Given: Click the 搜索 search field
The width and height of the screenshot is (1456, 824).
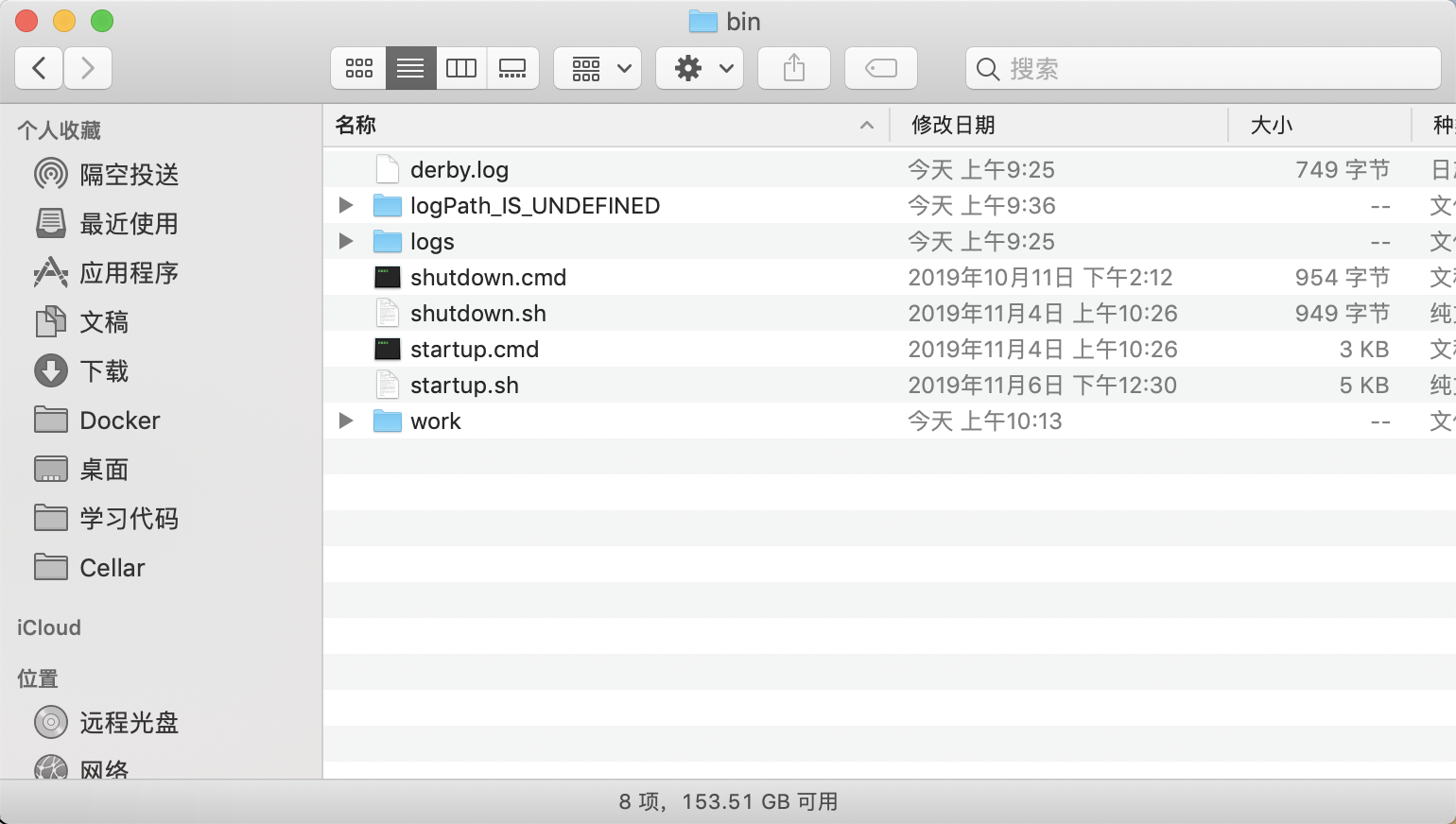Looking at the screenshot, I should 1203,68.
